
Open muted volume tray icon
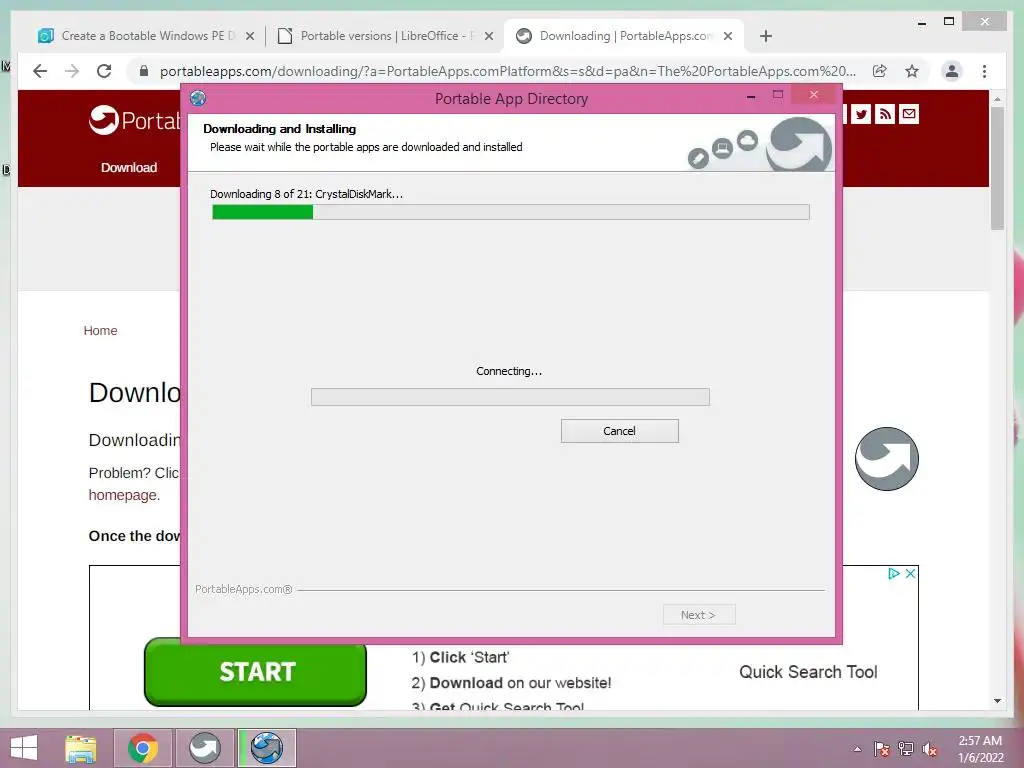[930, 749]
